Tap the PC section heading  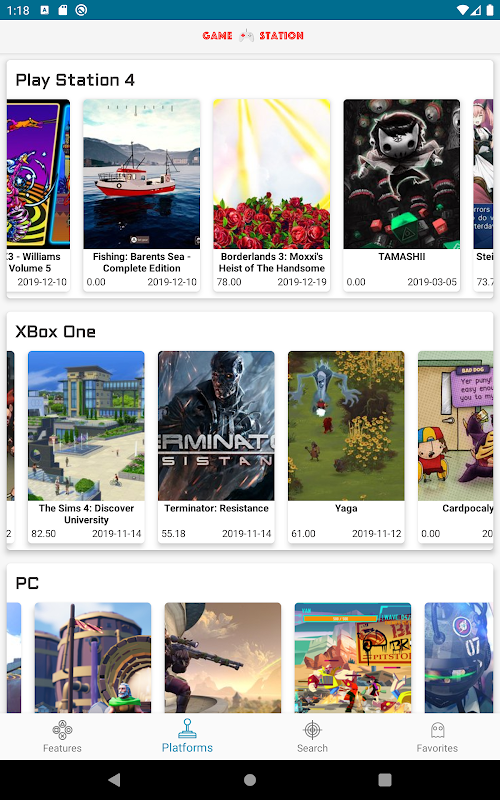pyautogui.click(x=27, y=583)
